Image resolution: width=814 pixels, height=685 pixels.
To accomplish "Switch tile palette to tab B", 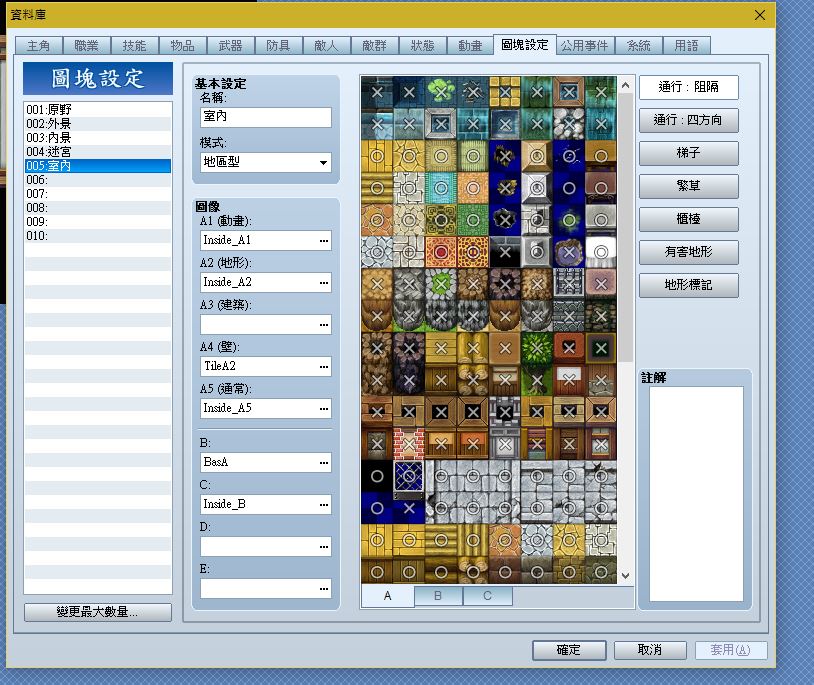I will click(438, 596).
